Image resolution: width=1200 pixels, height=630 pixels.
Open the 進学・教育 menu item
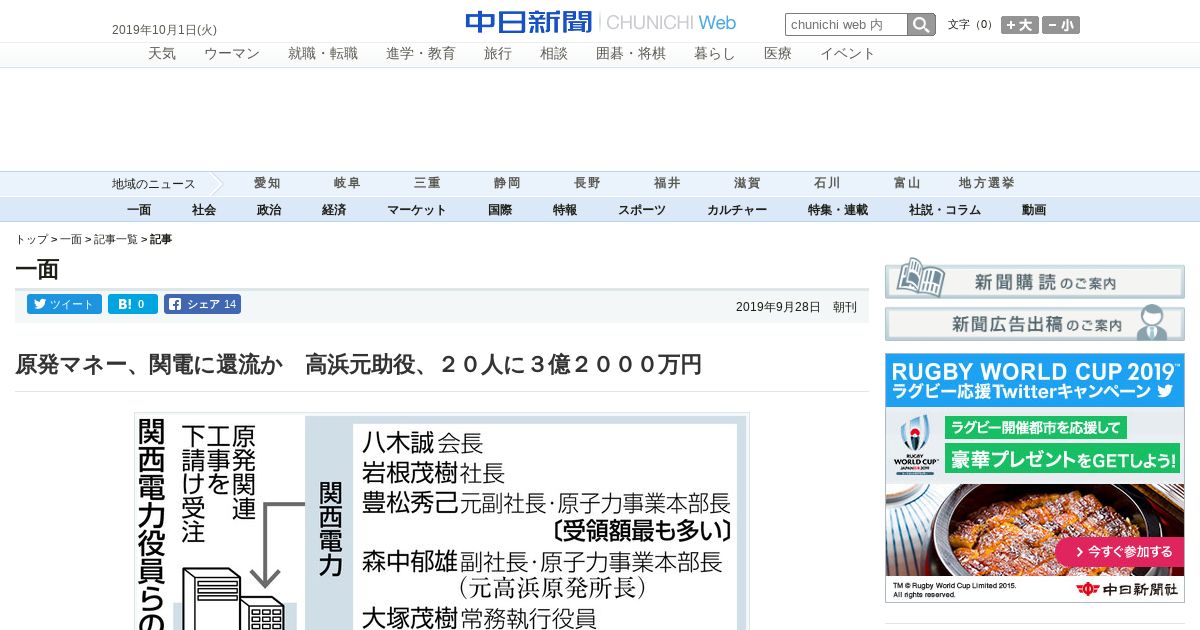click(x=421, y=54)
